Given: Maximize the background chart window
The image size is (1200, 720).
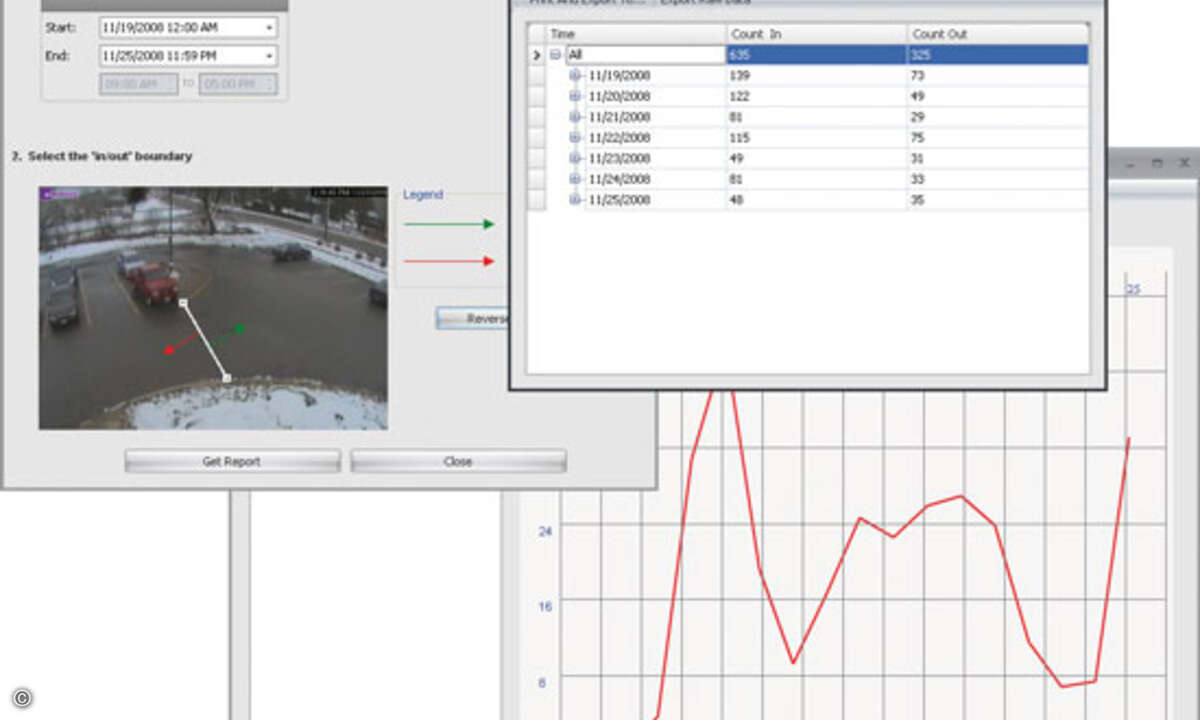Looking at the screenshot, I should tap(1157, 162).
